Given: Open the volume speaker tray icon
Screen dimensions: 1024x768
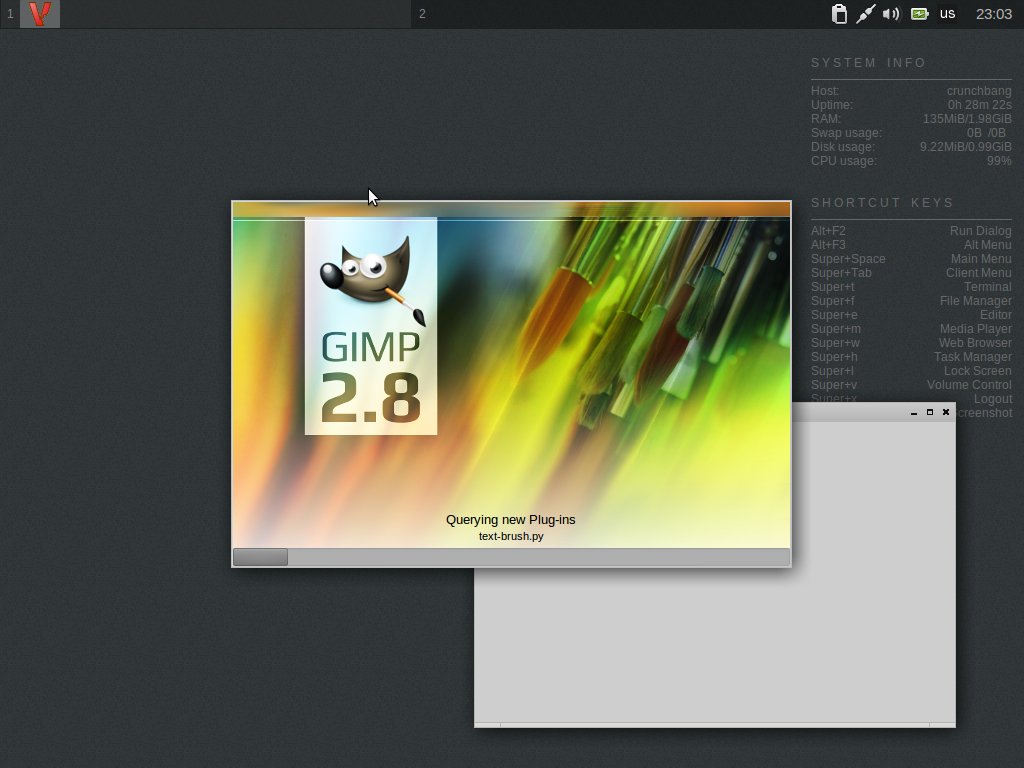Looking at the screenshot, I should pos(891,14).
